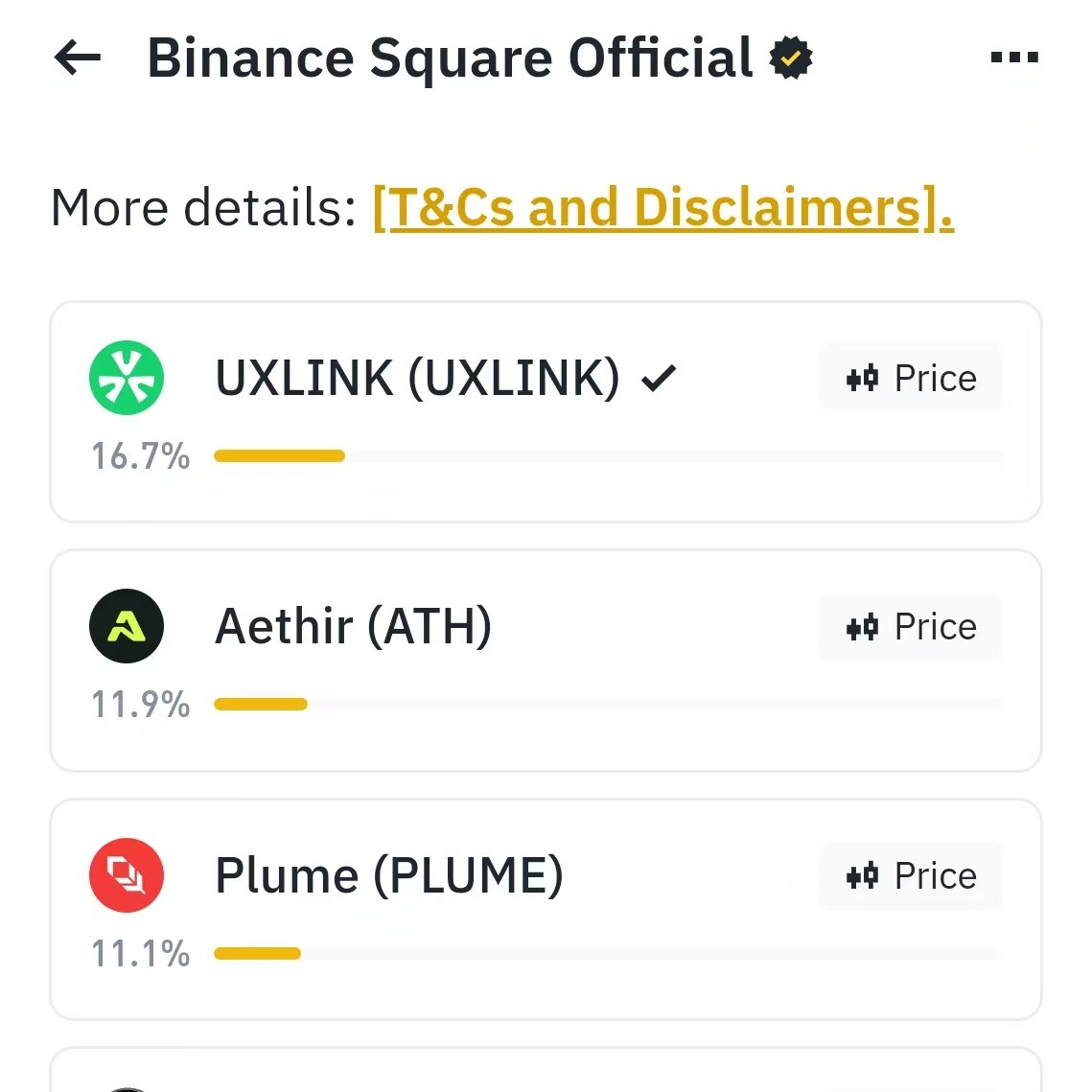1092x1092 pixels.
Task: Open the T&Cs and Disclaimers link
Action: (663, 207)
